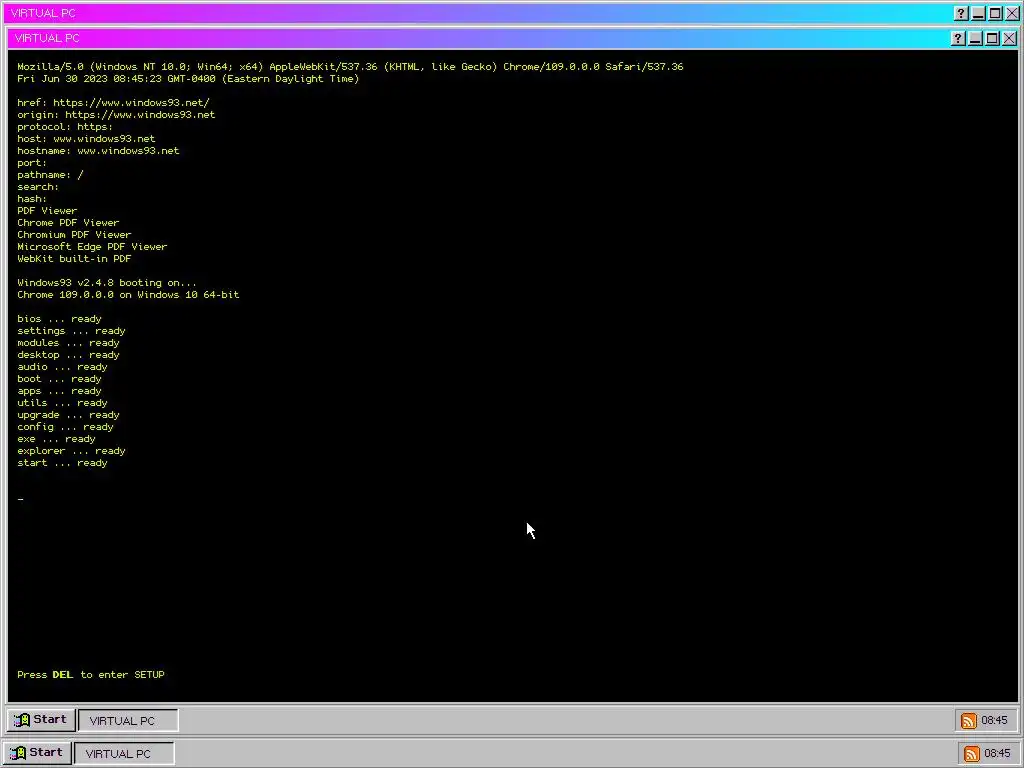Minimize the inner VIRTUAL PC window

tap(975, 39)
